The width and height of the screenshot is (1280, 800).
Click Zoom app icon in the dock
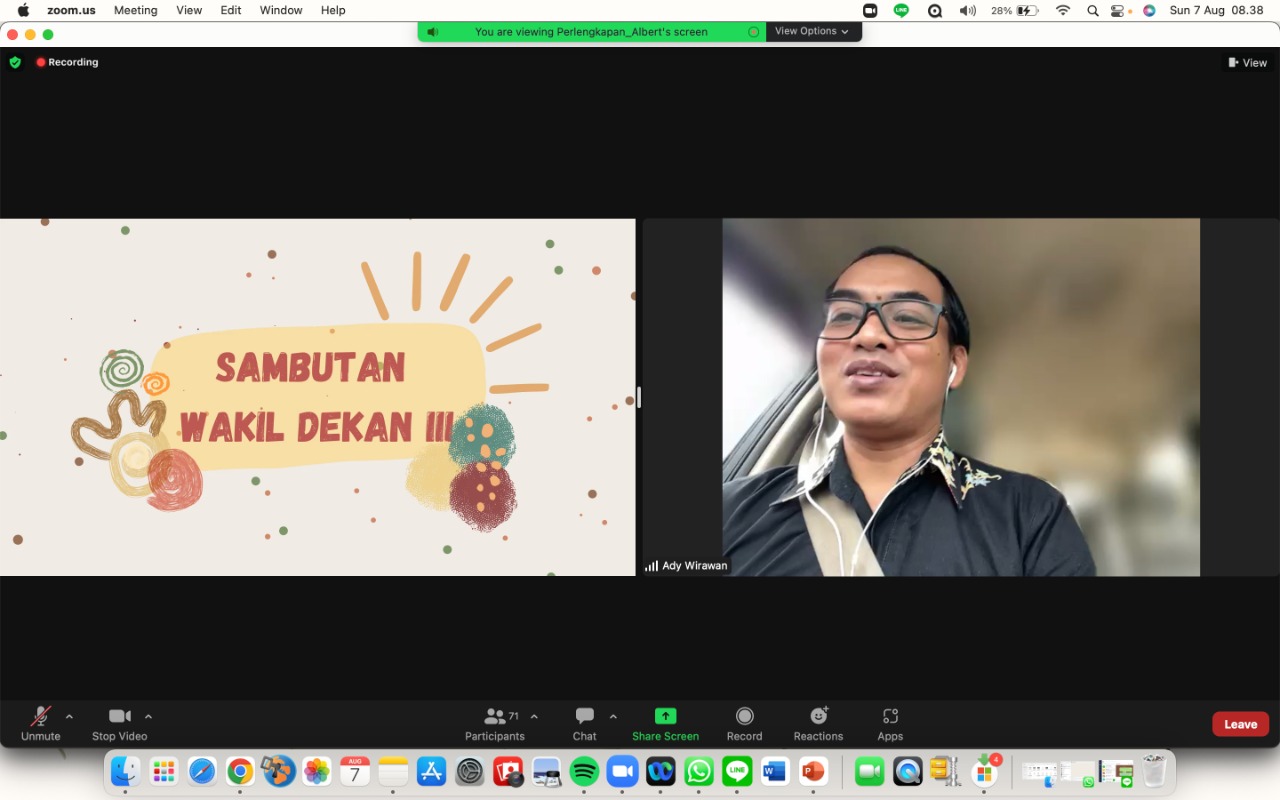tap(622, 771)
